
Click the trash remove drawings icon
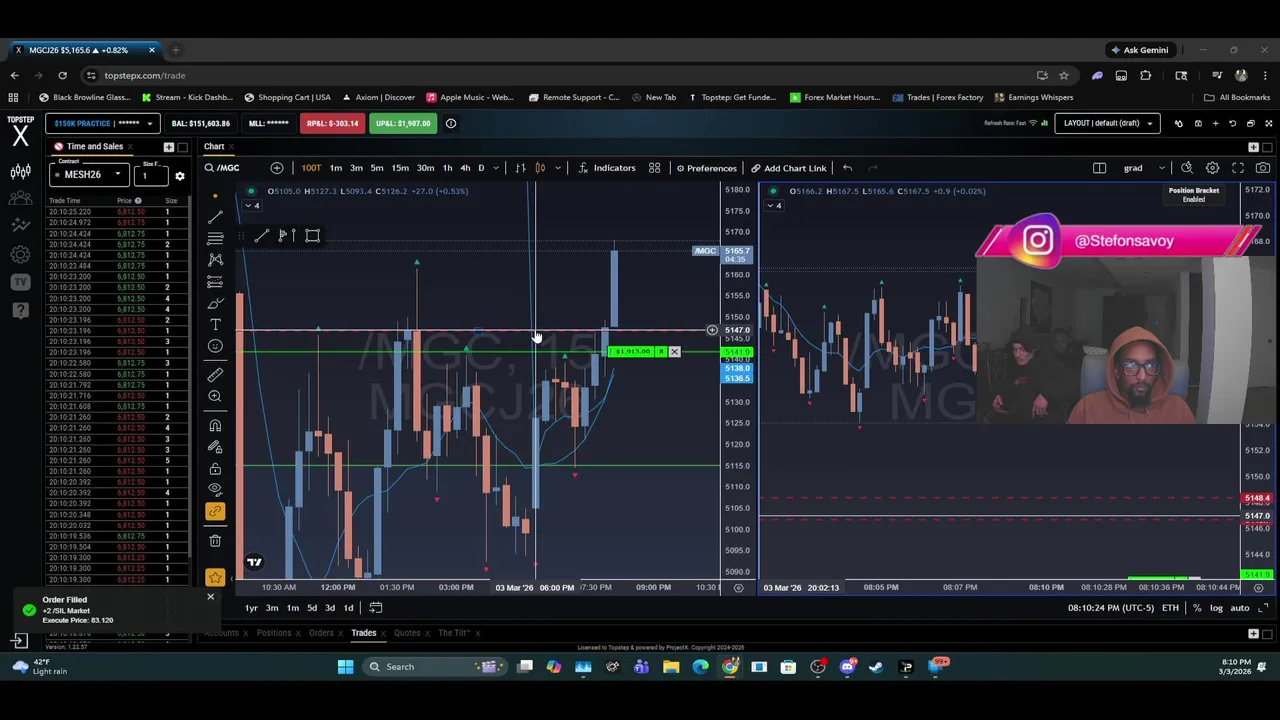pos(215,541)
